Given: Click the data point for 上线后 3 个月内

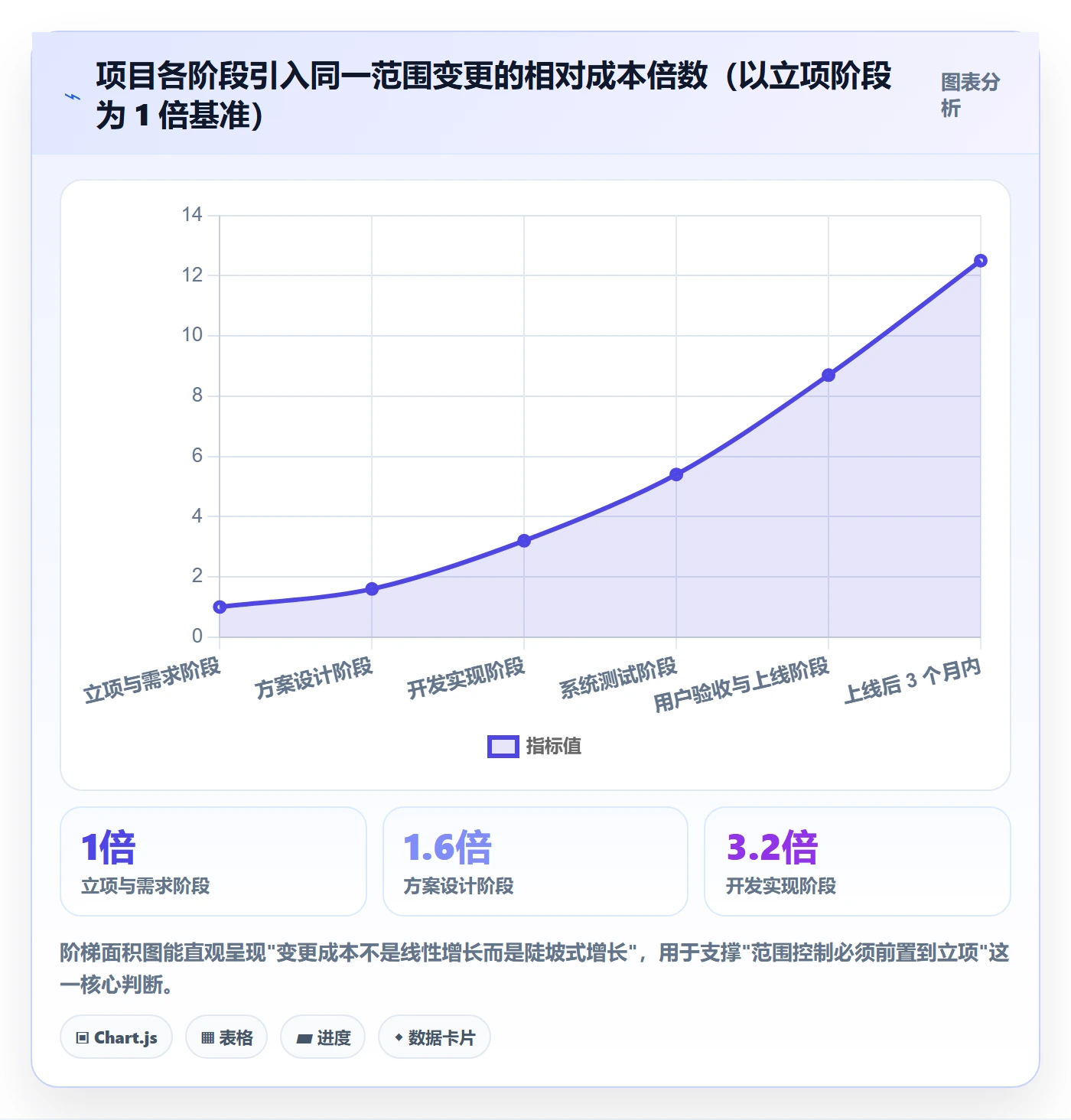Looking at the screenshot, I should [981, 261].
